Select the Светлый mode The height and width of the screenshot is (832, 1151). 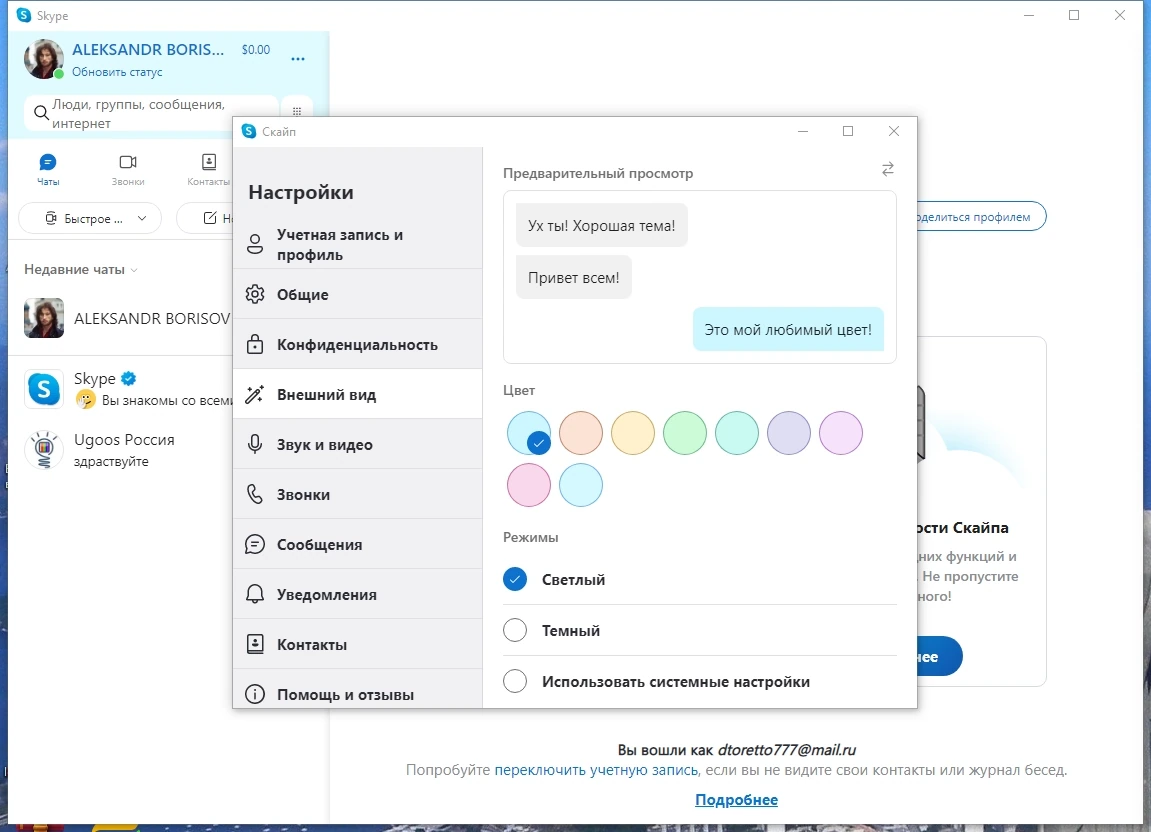click(515, 579)
